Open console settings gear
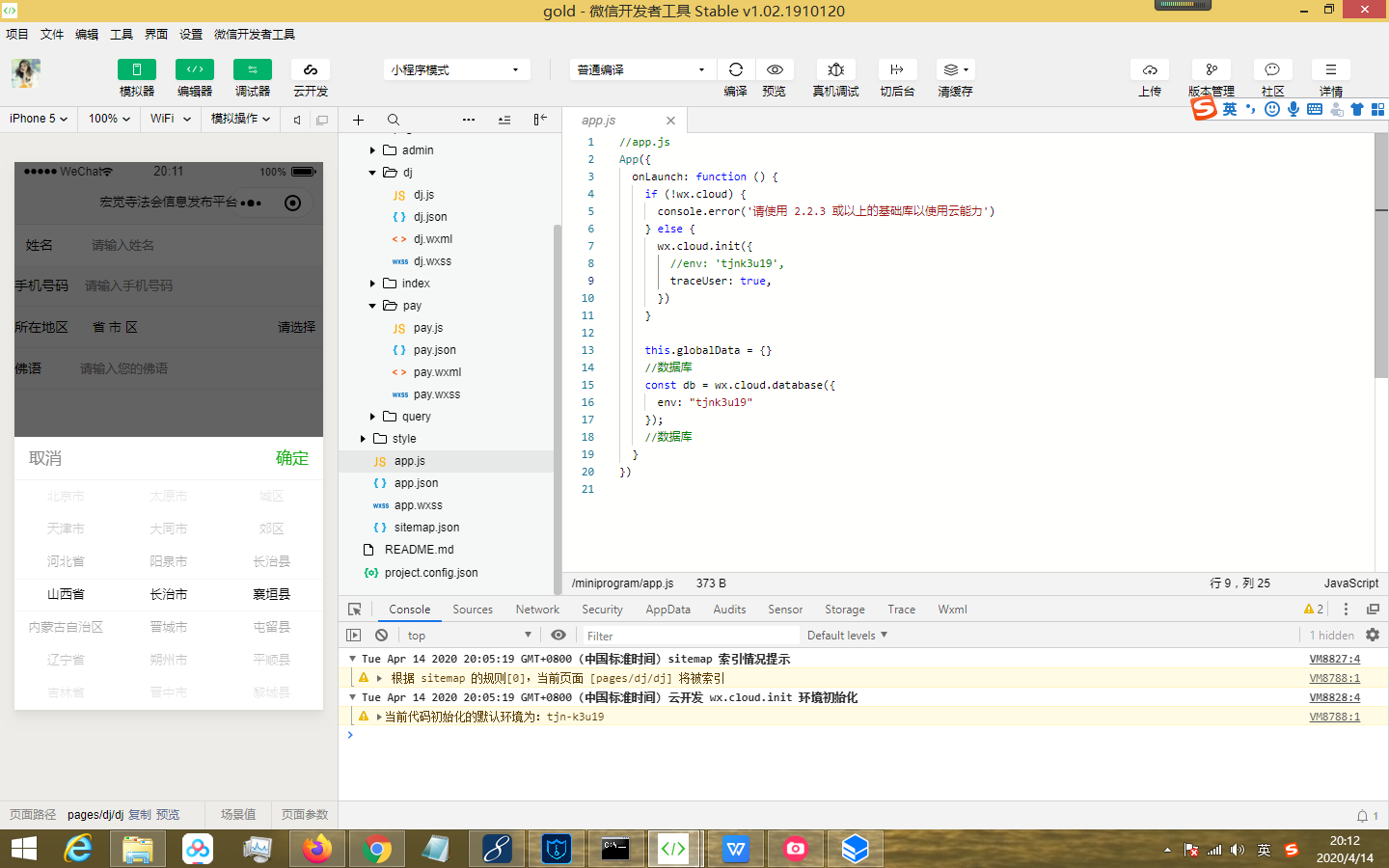The image size is (1389, 868). pyautogui.click(x=1373, y=636)
